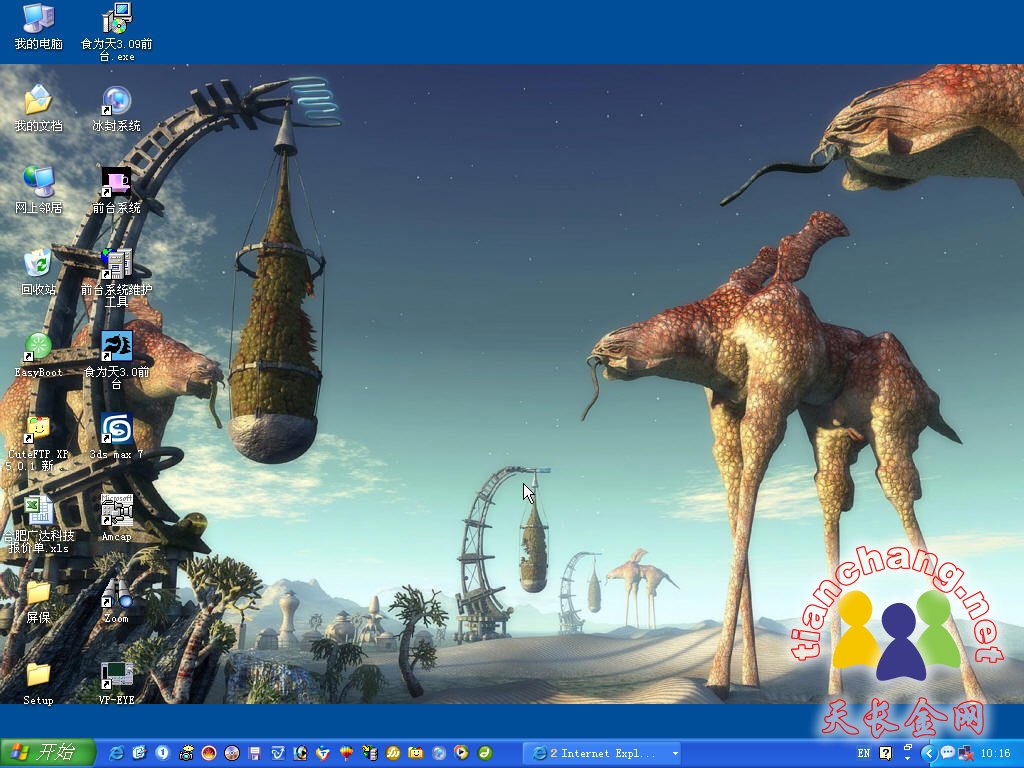Click the hot air balloon quick launch icon

click(x=346, y=753)
